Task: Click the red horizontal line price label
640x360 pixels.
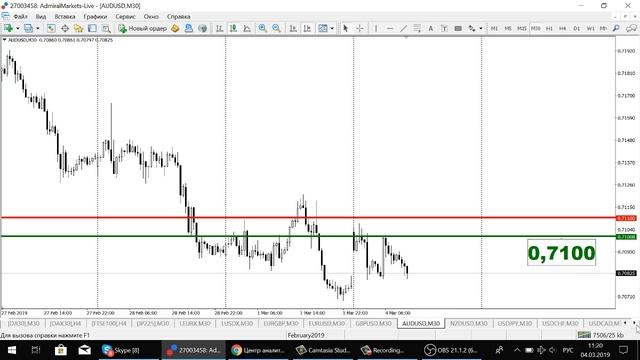Action: click(626, 218)
